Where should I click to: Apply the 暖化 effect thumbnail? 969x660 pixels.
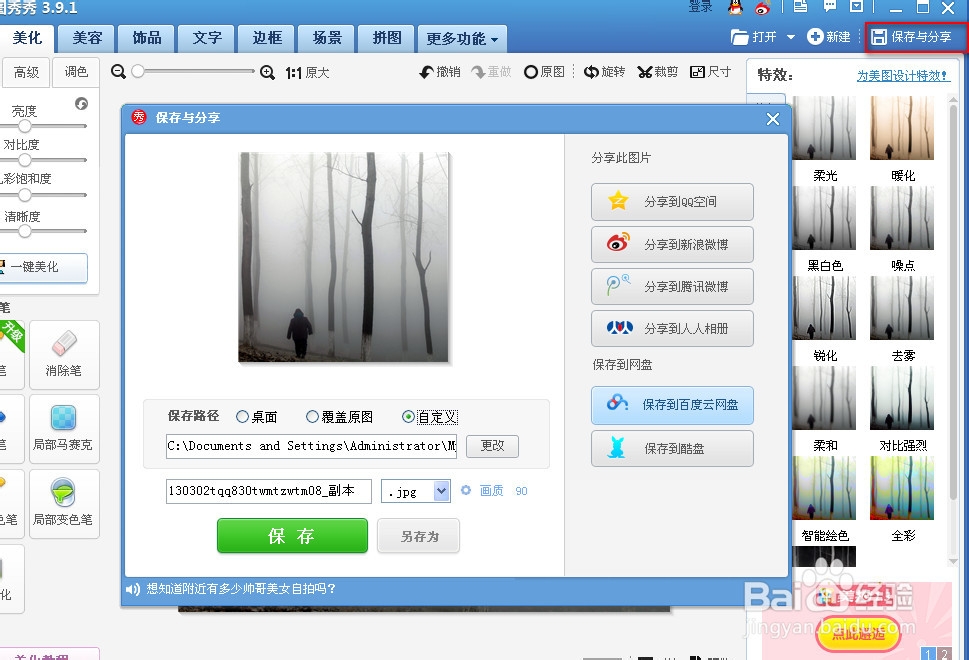tap(902, 128)
